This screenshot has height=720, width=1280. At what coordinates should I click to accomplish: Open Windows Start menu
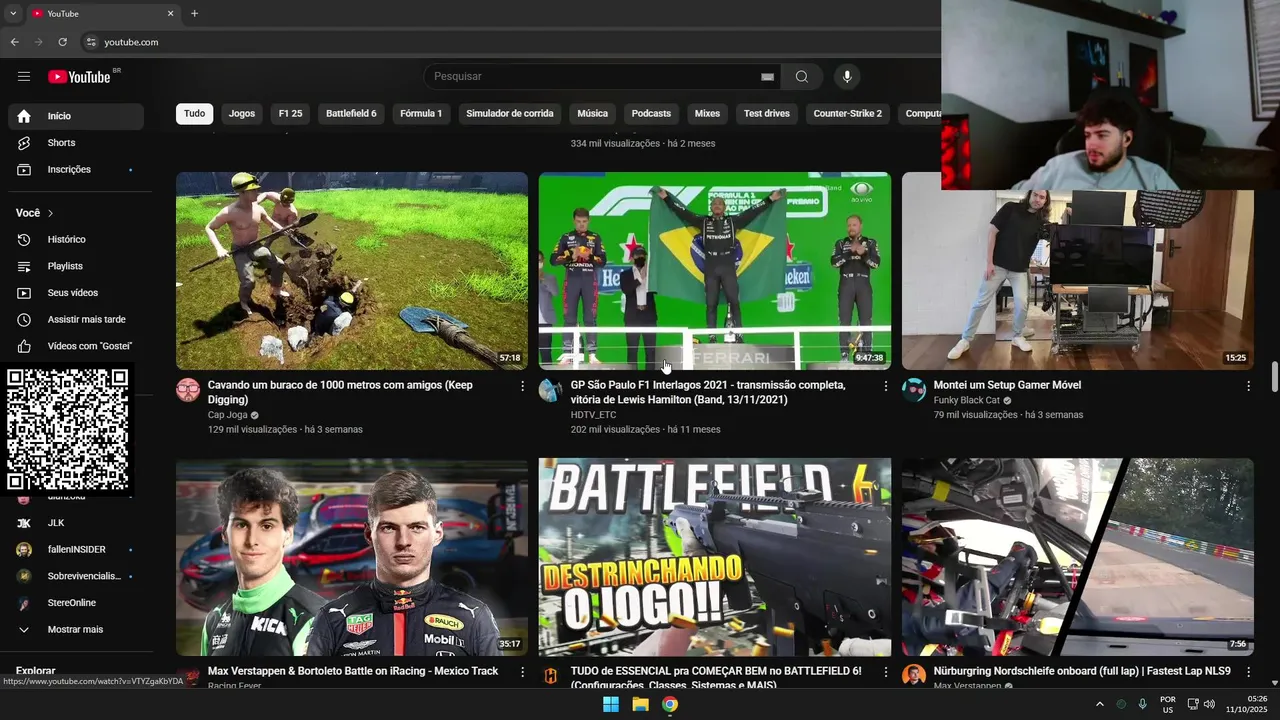611,704
